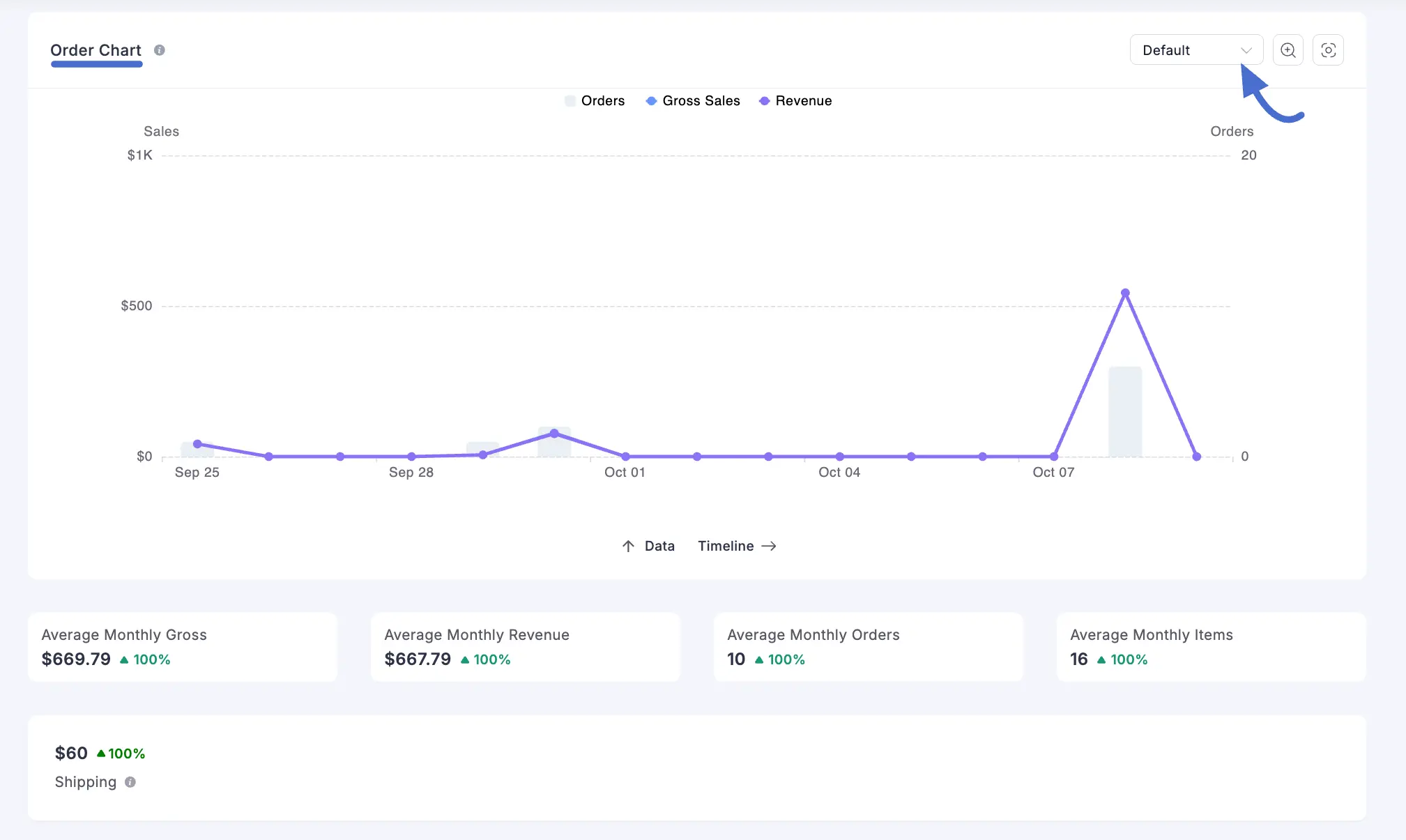The height and width of the screenshot is (840, 1406).
Task: Click the Data button below the chart
Action: 658,546
